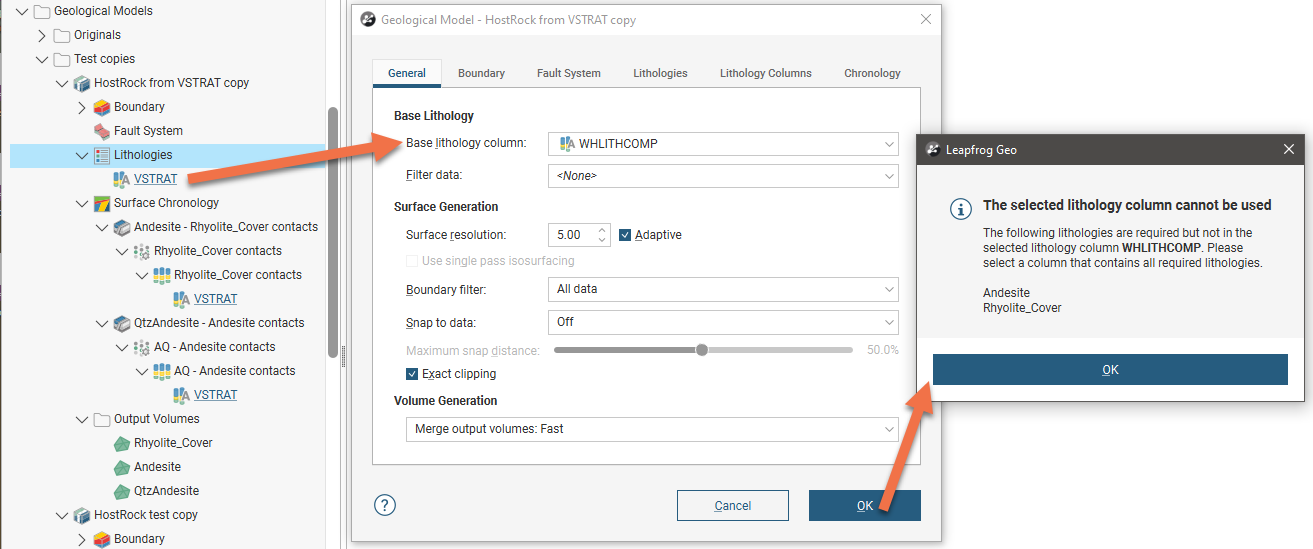Open the Snap to data dropdown
The image size is (1313, 549).
(723, 322)
